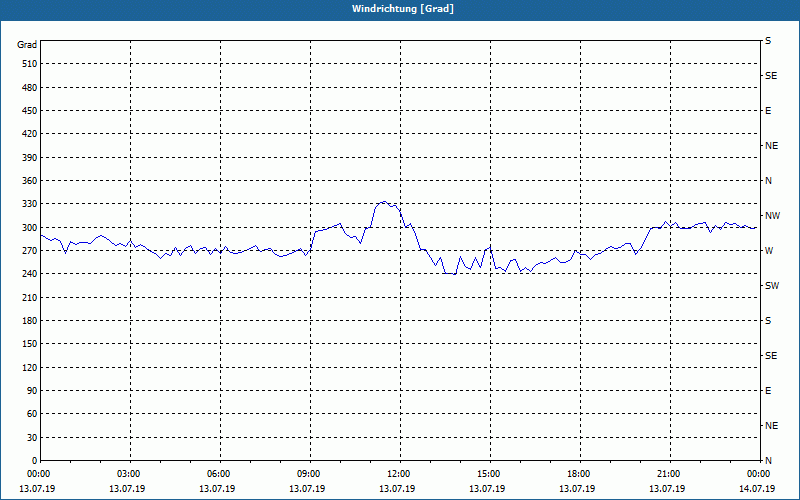Select the 12:00 time label
The image size is (800, 500).
398,474
